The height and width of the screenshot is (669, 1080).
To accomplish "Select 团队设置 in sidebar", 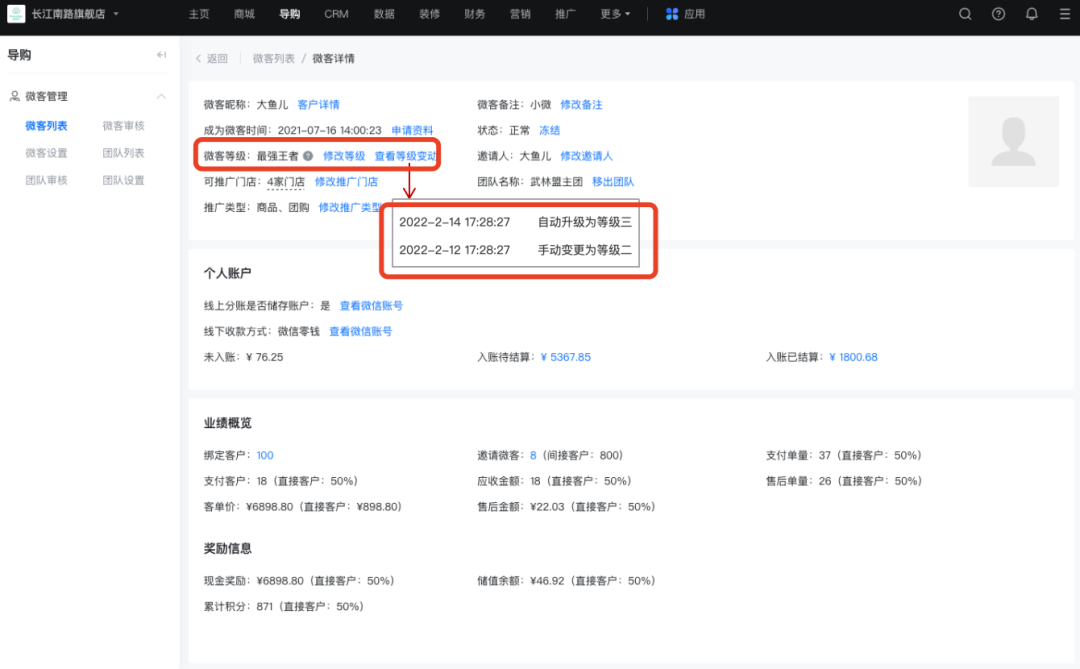I will [123, 181].
